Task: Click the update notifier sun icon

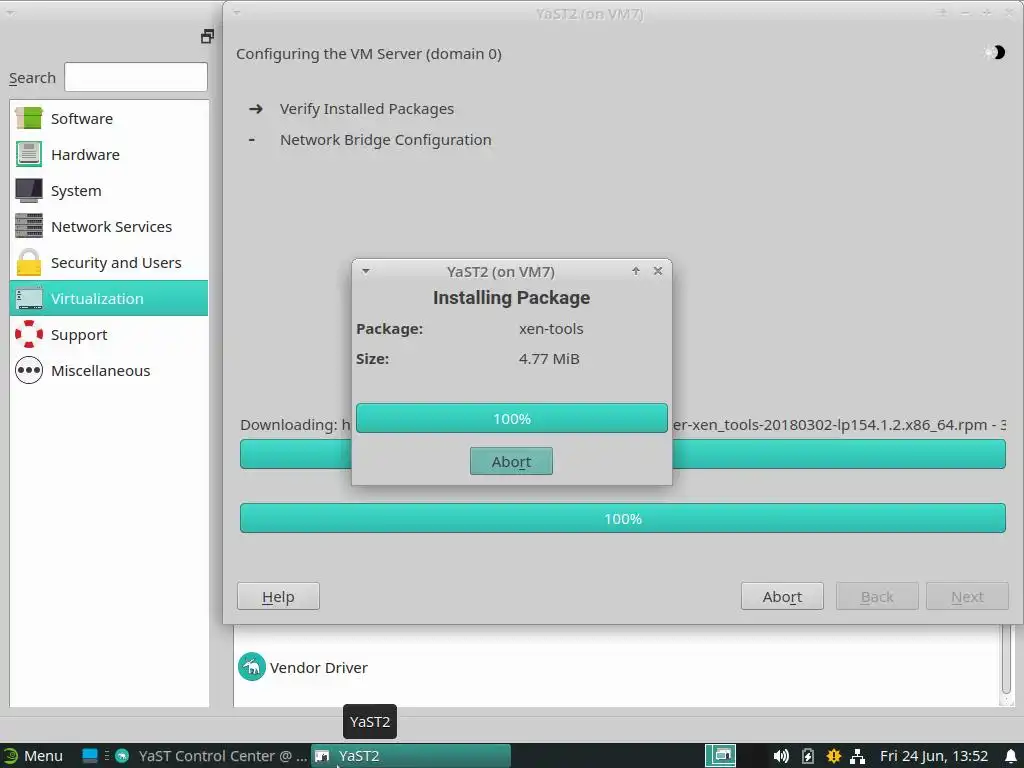Action: point(833,756)
